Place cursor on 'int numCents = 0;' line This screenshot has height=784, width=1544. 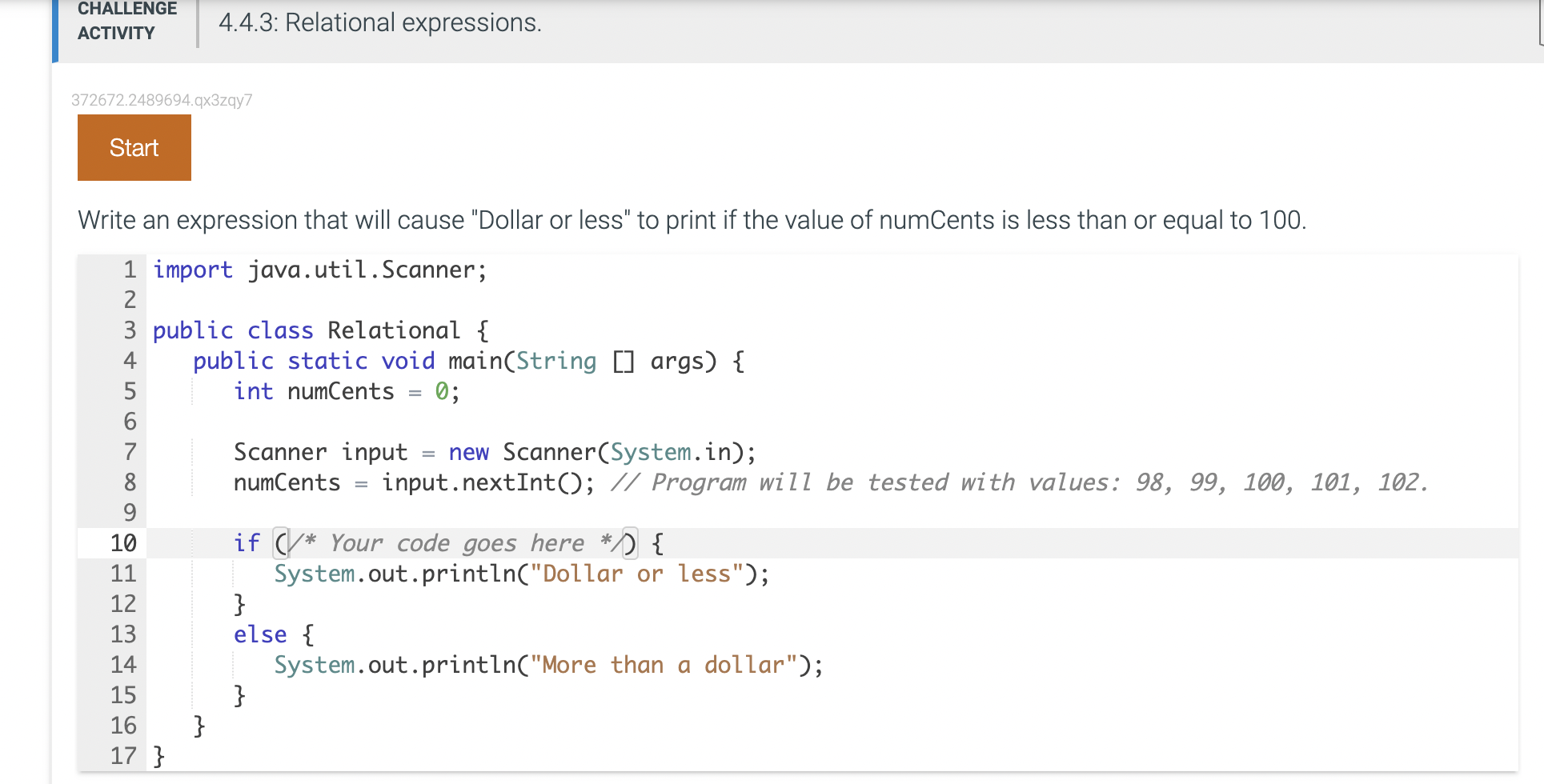pos(347,391)
